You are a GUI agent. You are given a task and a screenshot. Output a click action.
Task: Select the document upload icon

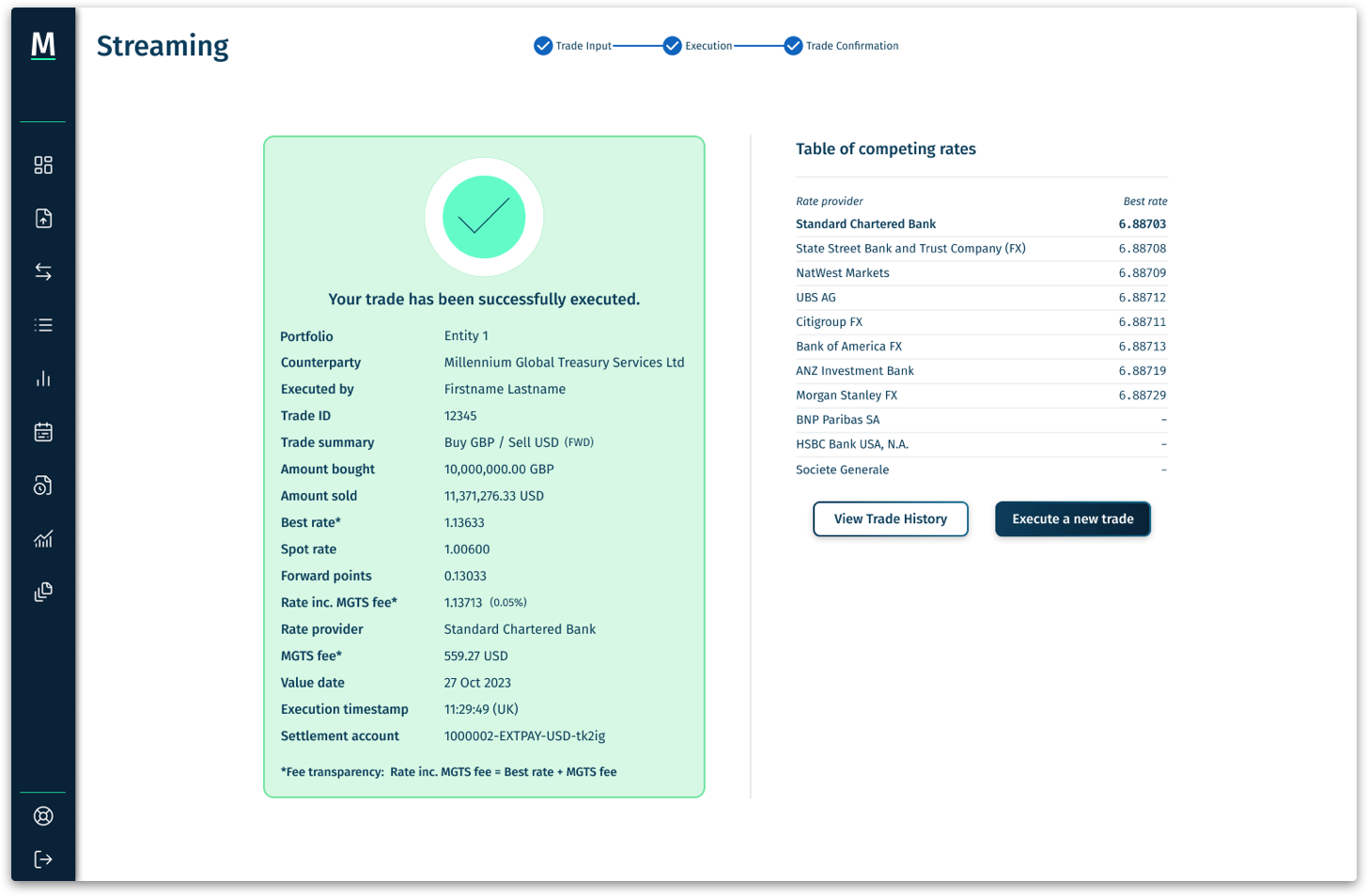(42, 218)
